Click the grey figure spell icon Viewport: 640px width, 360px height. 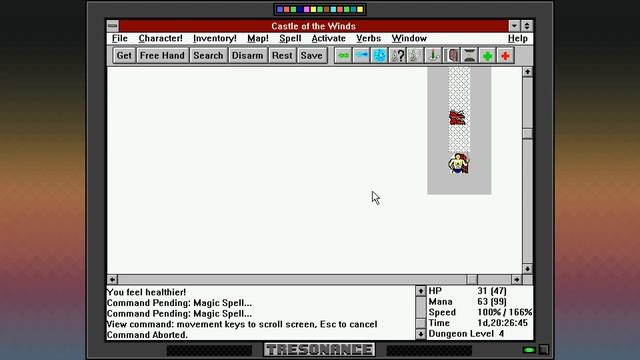pyautogui.click(x=415, y=56)
